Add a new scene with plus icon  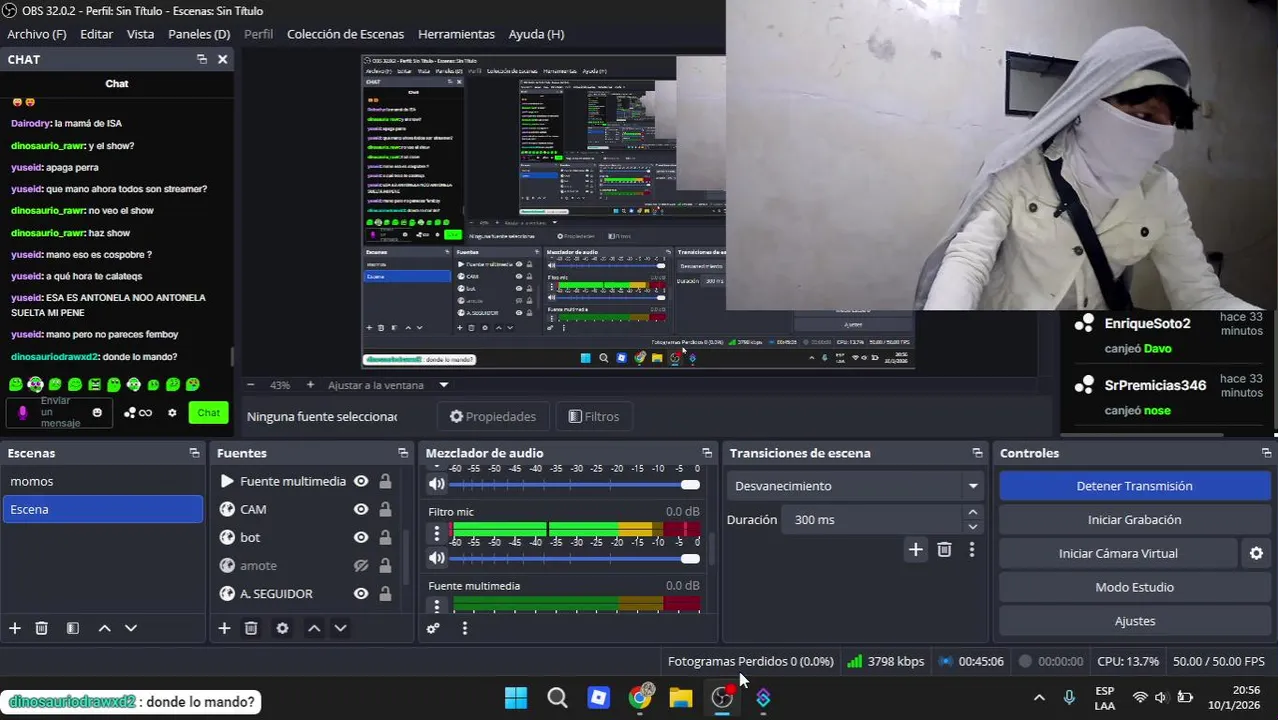(x=15, y=628)
